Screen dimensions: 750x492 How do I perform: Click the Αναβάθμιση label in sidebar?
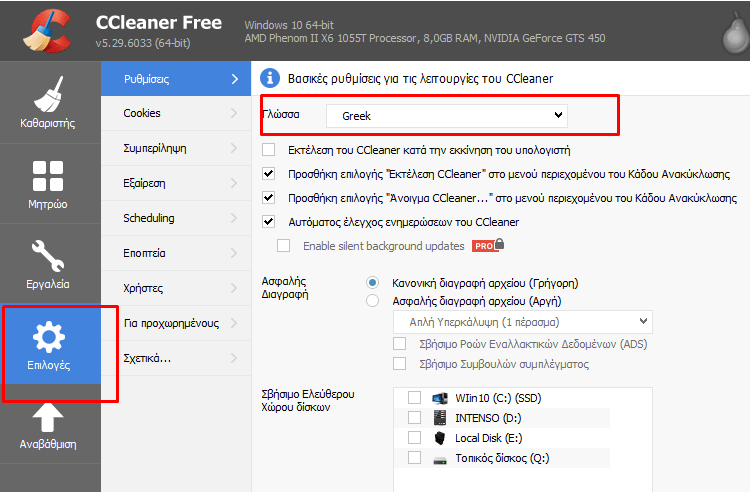[48, 444]
